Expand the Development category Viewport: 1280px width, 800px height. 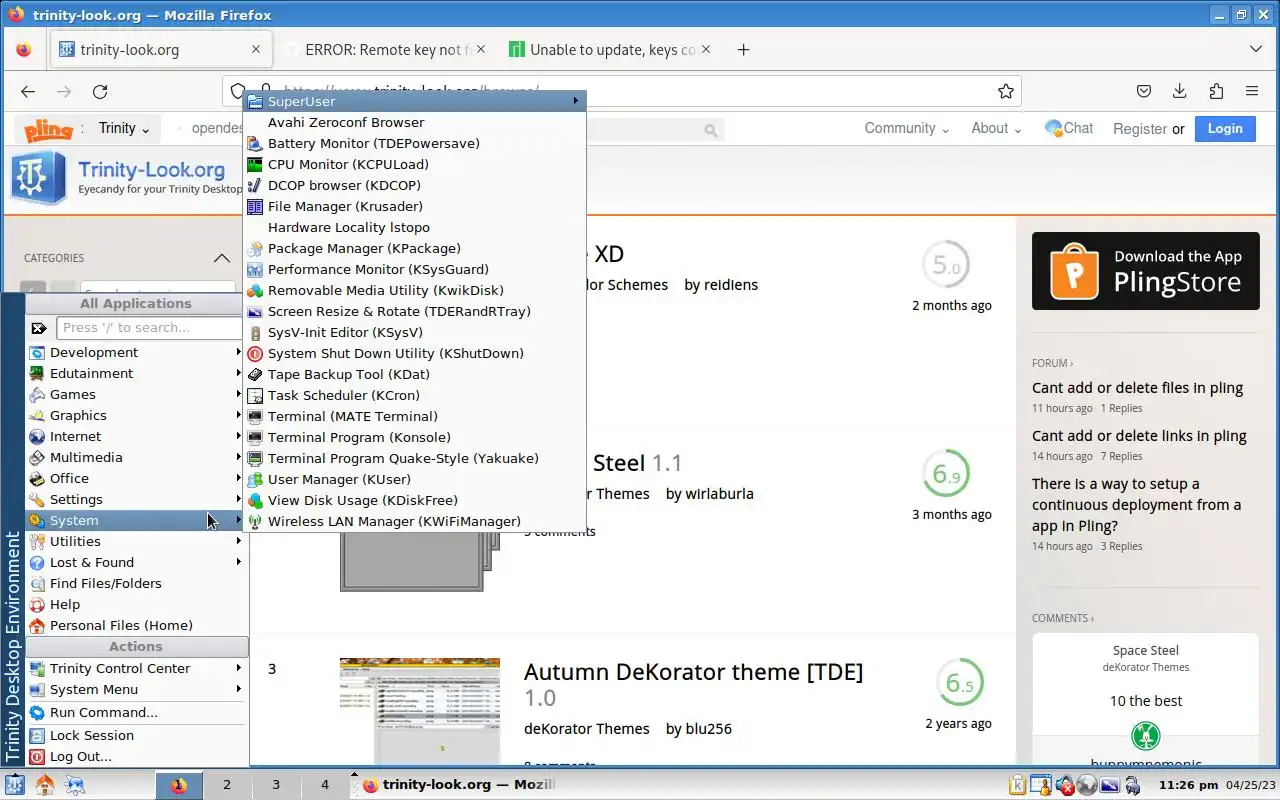coord(136,352)
